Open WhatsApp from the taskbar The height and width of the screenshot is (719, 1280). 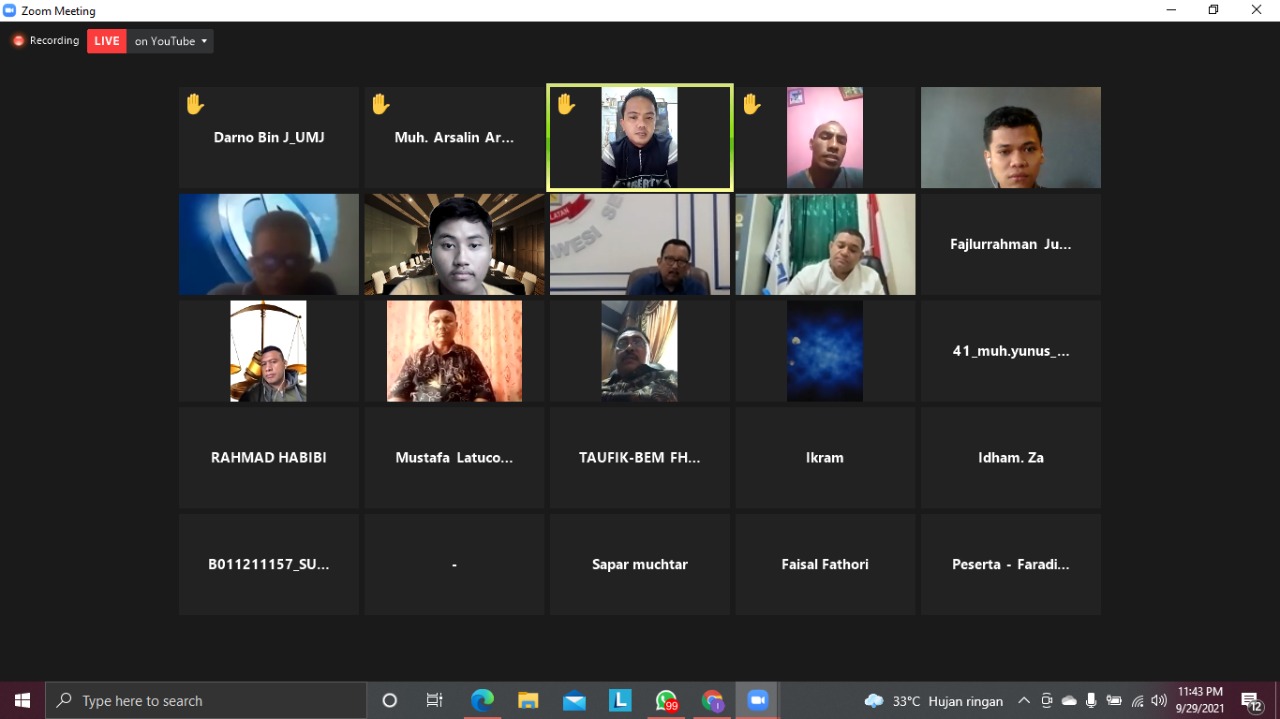pyautogui.click(x=666, y=700)
